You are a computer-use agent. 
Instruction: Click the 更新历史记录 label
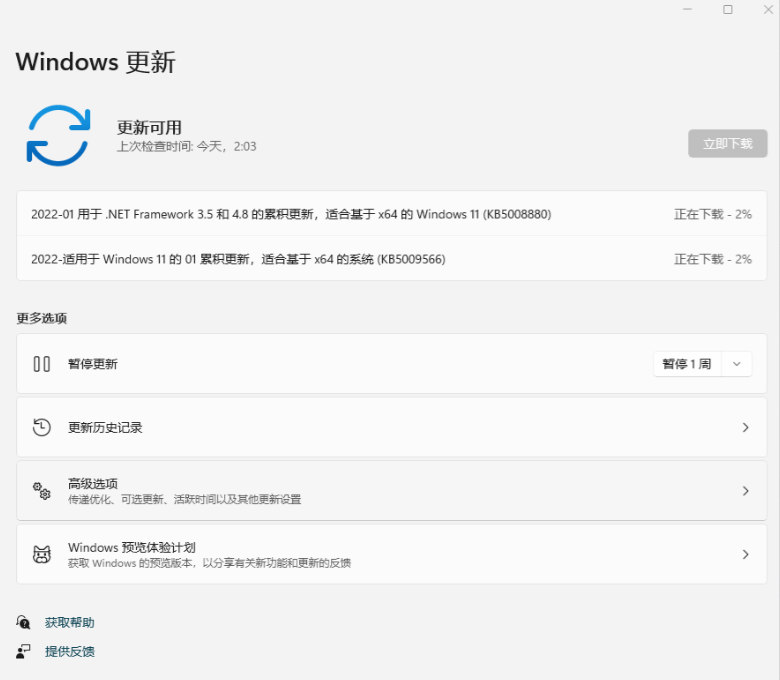(x=105, y=428)
